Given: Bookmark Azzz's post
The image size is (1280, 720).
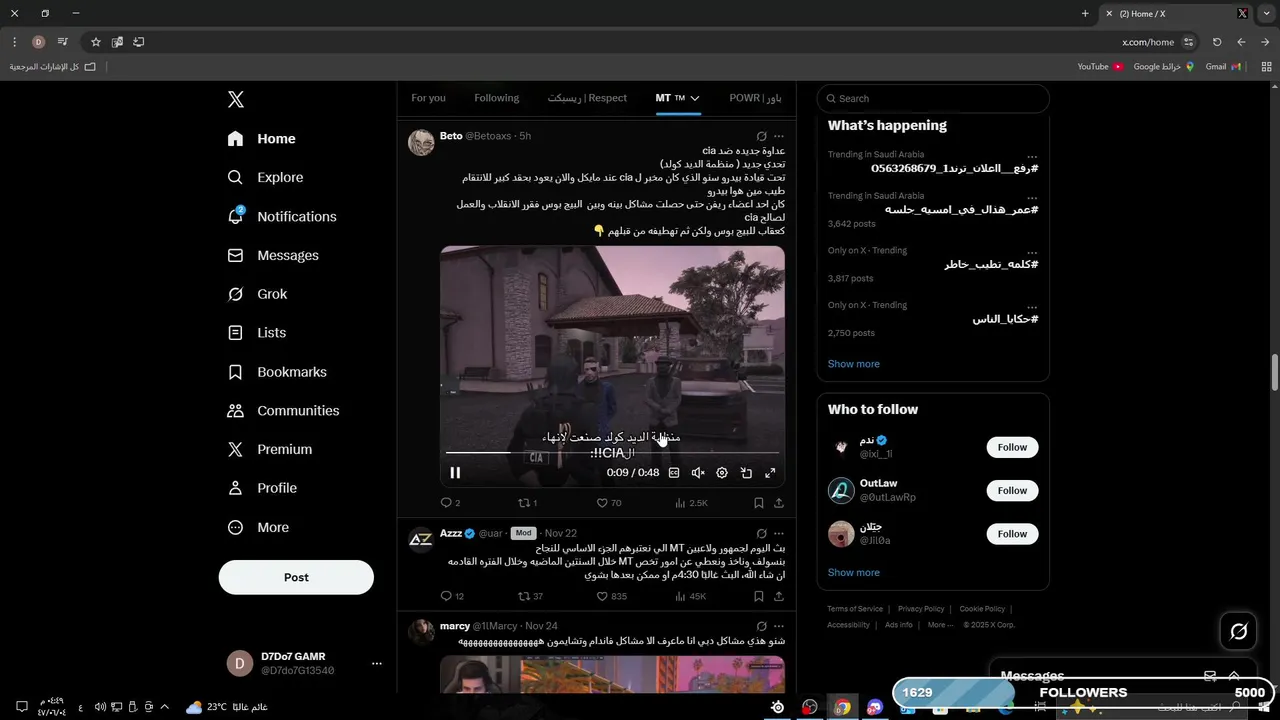Looking at the screenshot, I should pos(759,596).
